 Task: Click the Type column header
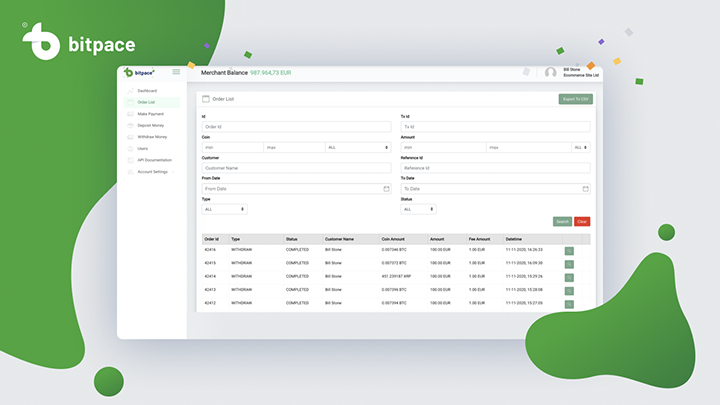click(x=236, y=239)
